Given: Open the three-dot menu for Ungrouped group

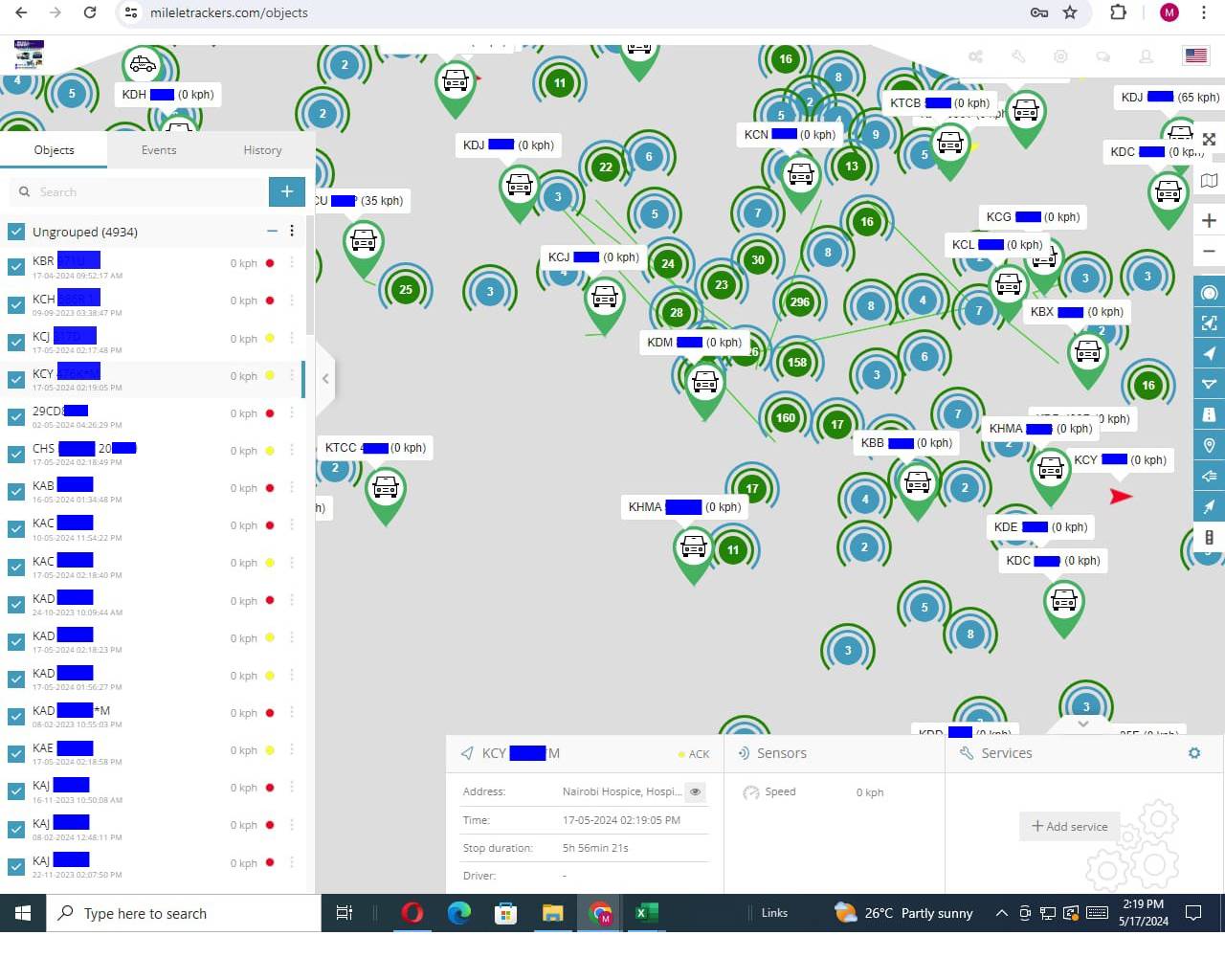Looking at the screenshot, I should [x=292, y=231].
